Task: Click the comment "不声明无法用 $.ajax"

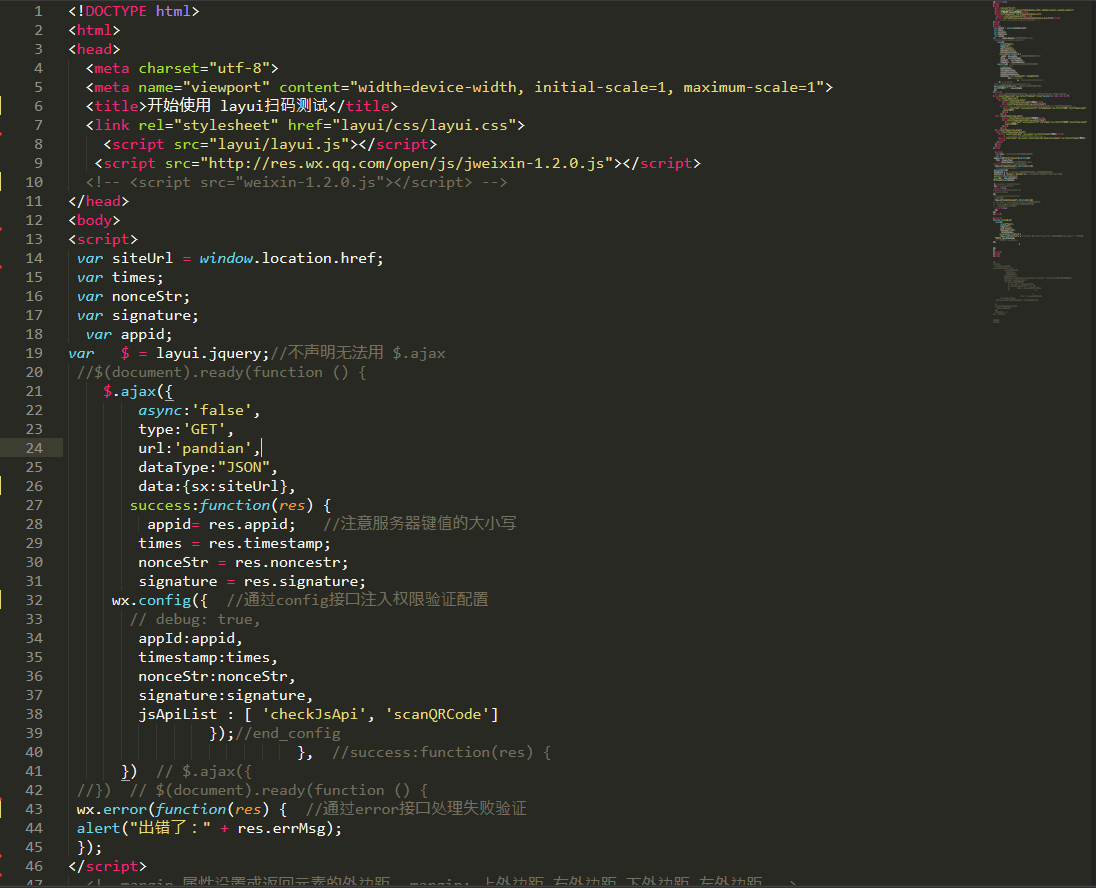Action: [x=366, y=352]
